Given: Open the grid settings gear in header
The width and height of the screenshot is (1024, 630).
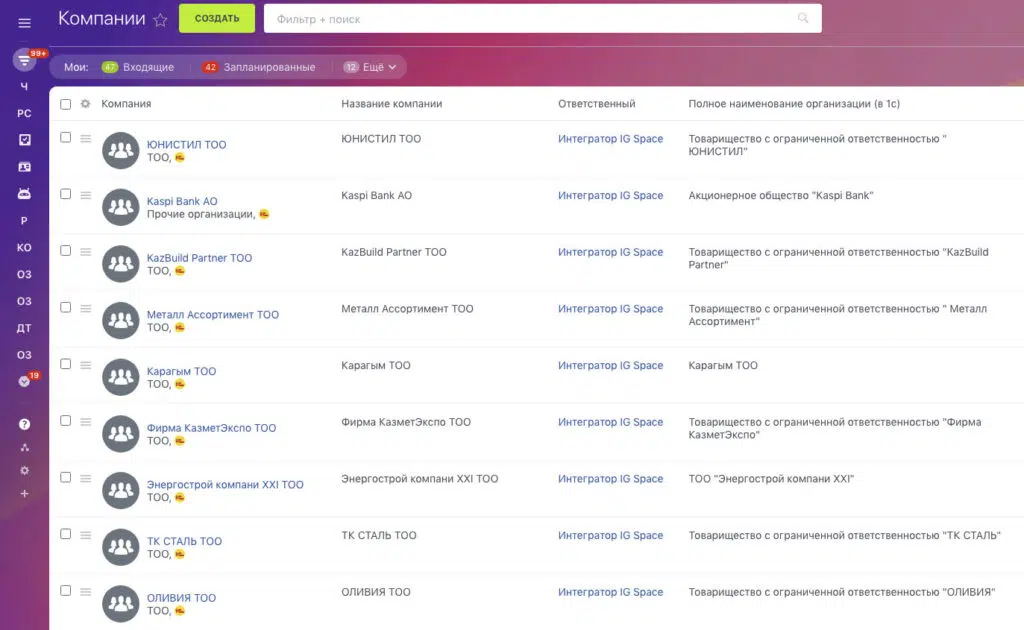Looking at the screenshot, I should pyautogui.click(x=85, y=104).
